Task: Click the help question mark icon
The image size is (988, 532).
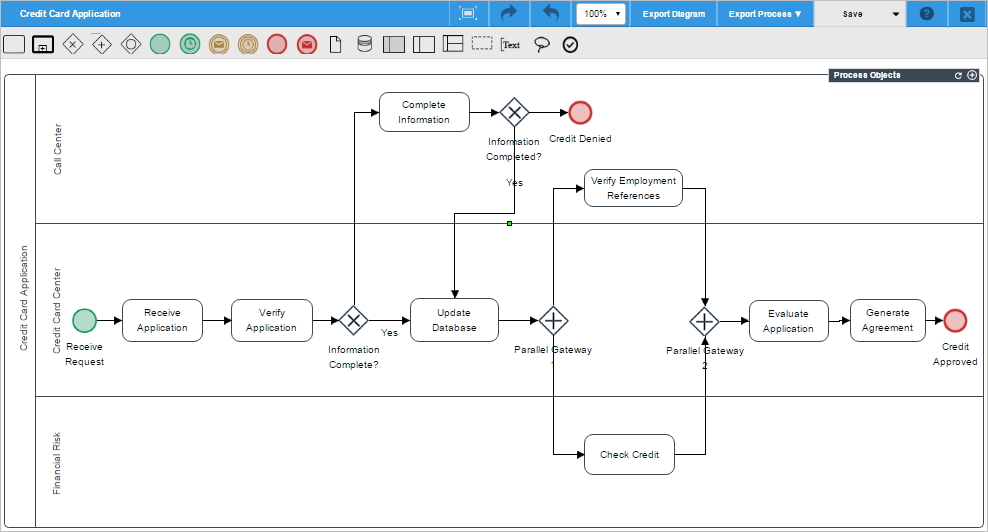Action: tap(927, 14)
